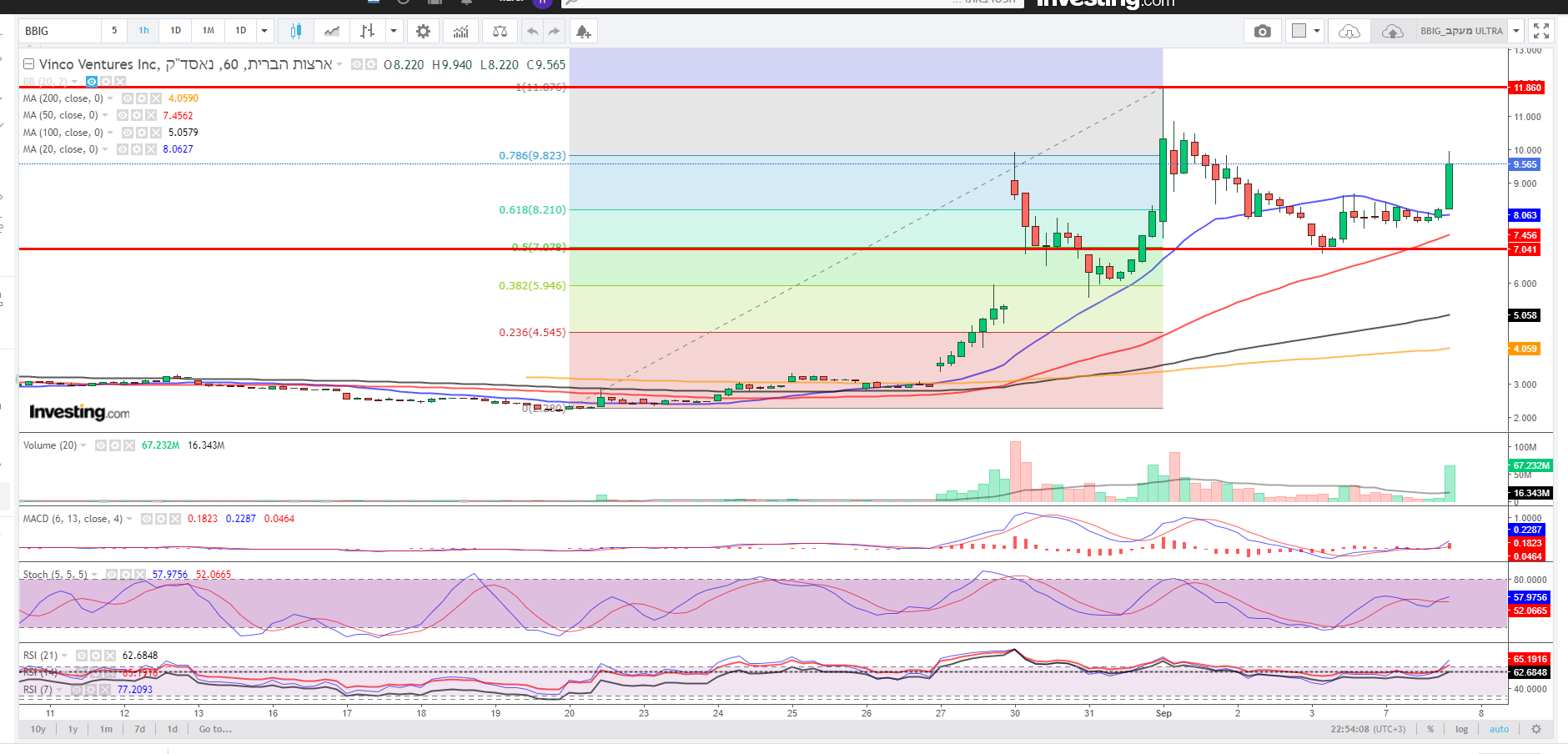Remove the MACD indicator
Screen dimensions: 1568x754
pos(175,519)
